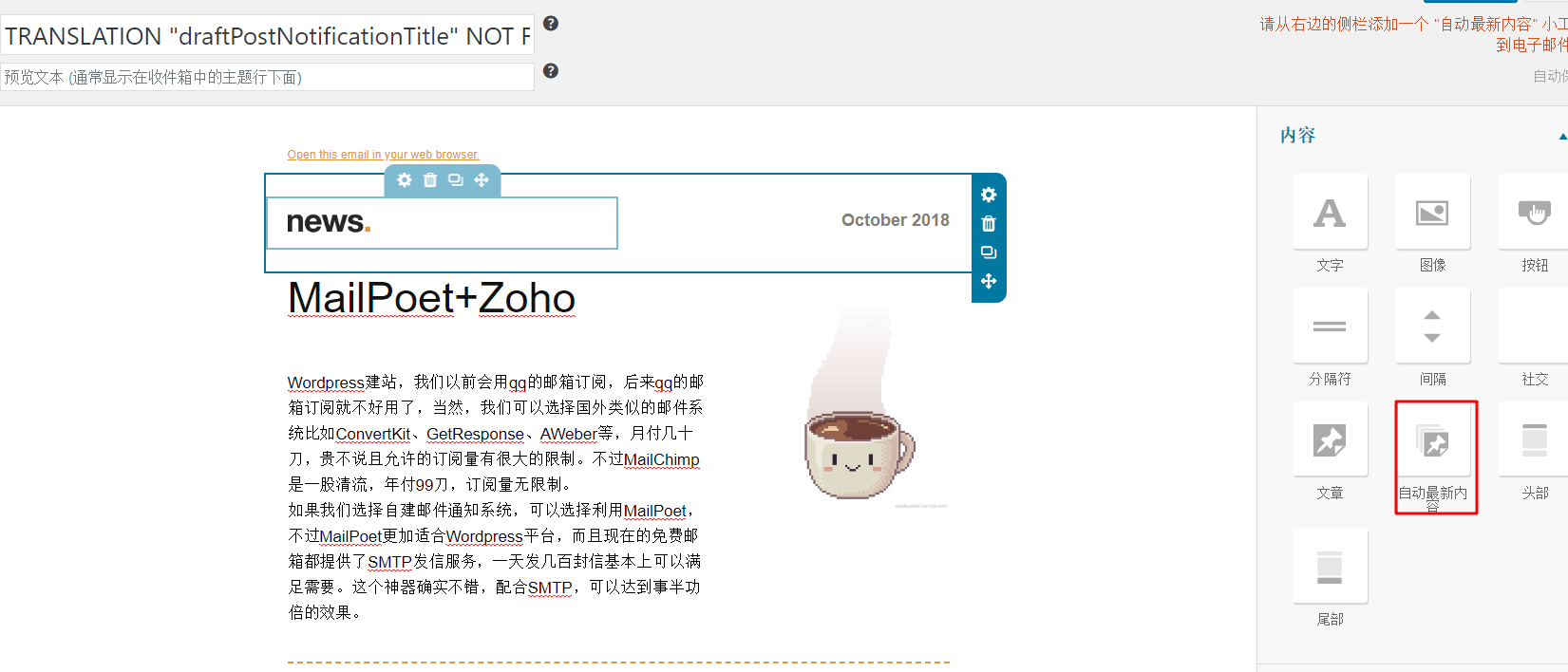Open column settings gear on blue side panel
The image size is (1568, 672).
[989, 195]
